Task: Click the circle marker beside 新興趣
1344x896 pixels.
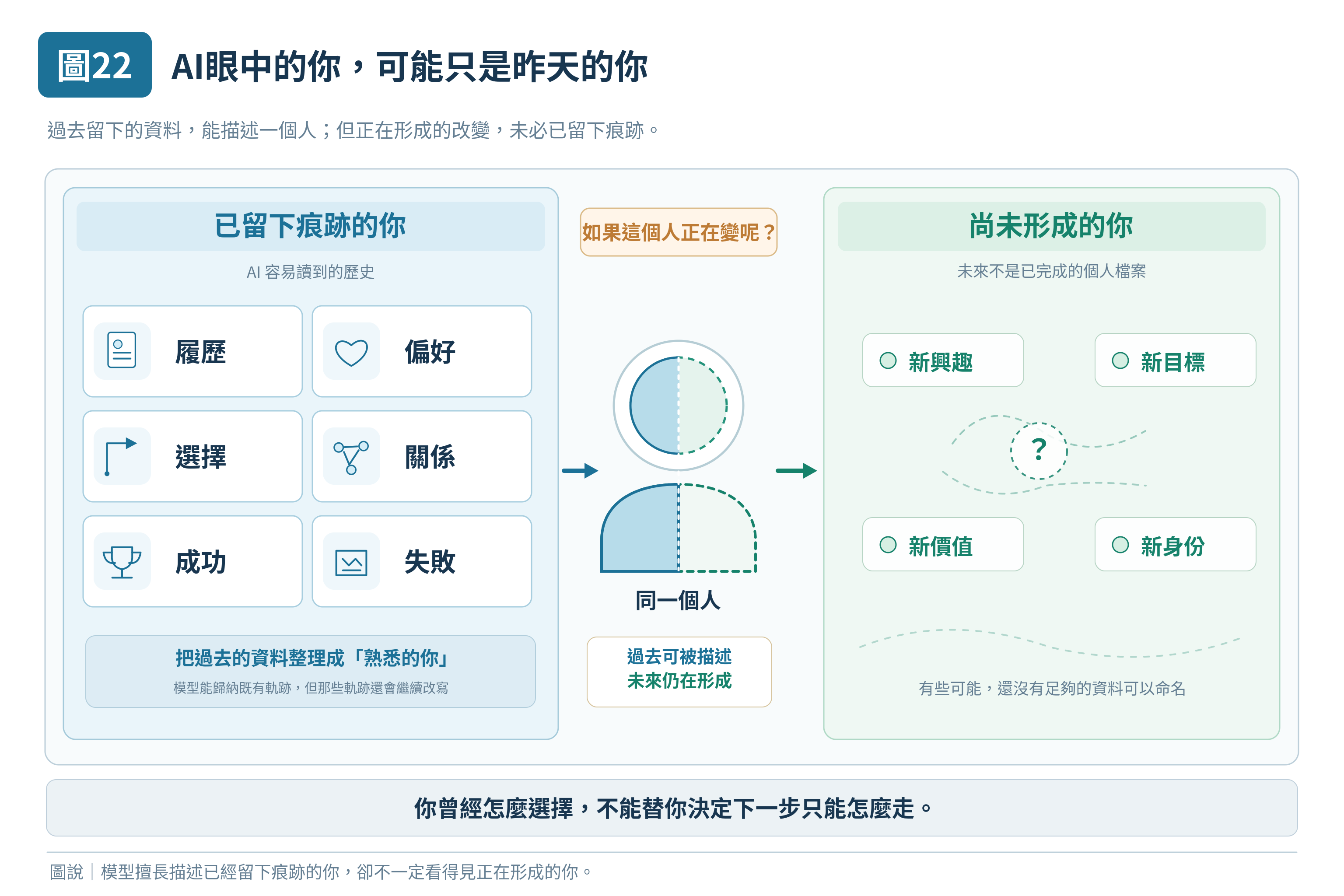Action: [888, 360]
